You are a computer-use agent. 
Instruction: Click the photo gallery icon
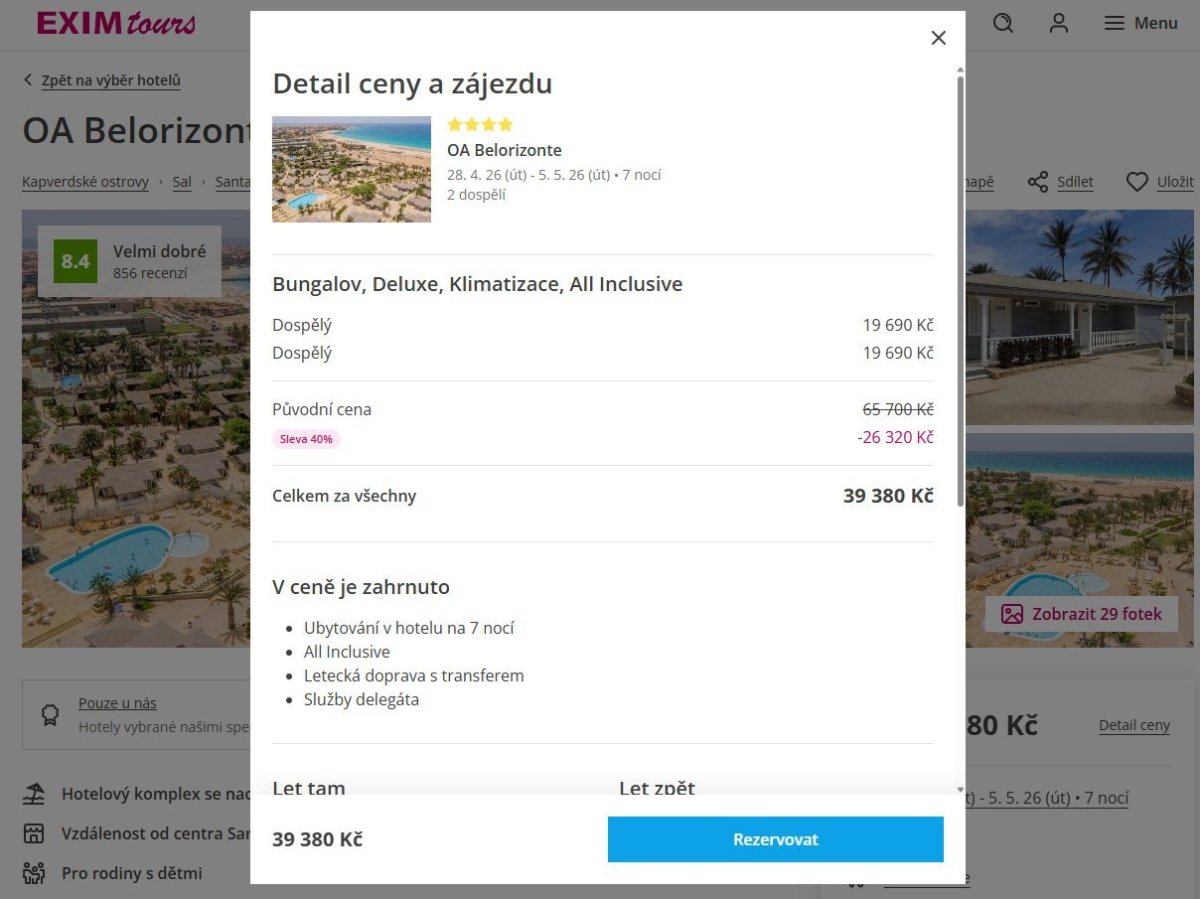1012,614
